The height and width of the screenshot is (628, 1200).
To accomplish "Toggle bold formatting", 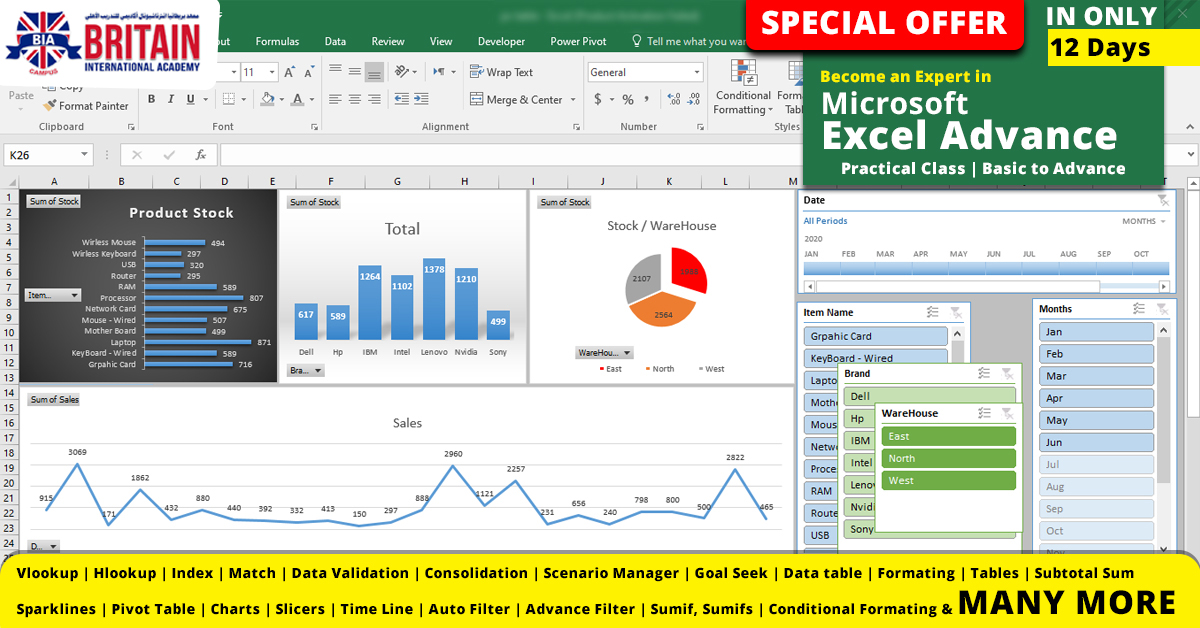I will click(151, 99).
